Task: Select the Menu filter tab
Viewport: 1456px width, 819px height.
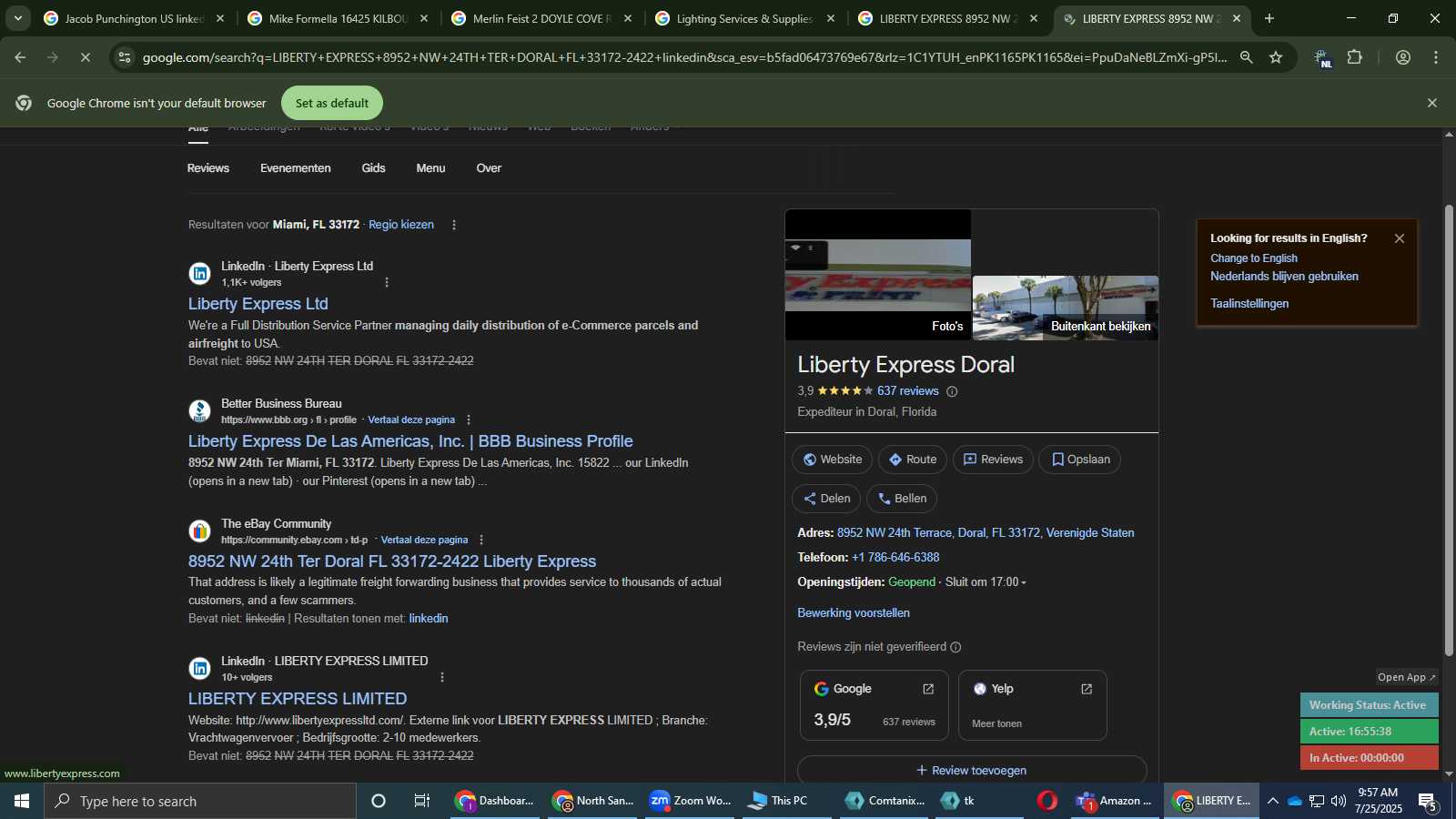Action: (430, 168)
